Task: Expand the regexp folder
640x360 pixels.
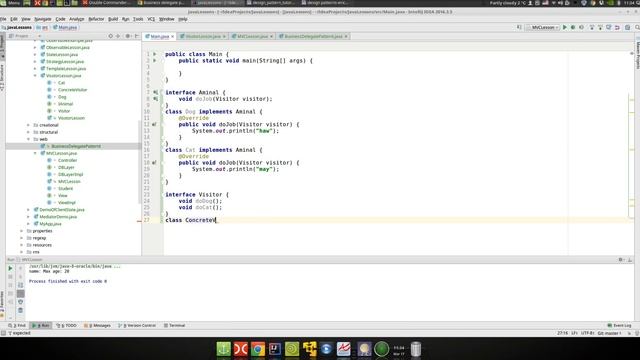Action: (x=22, y=238)
